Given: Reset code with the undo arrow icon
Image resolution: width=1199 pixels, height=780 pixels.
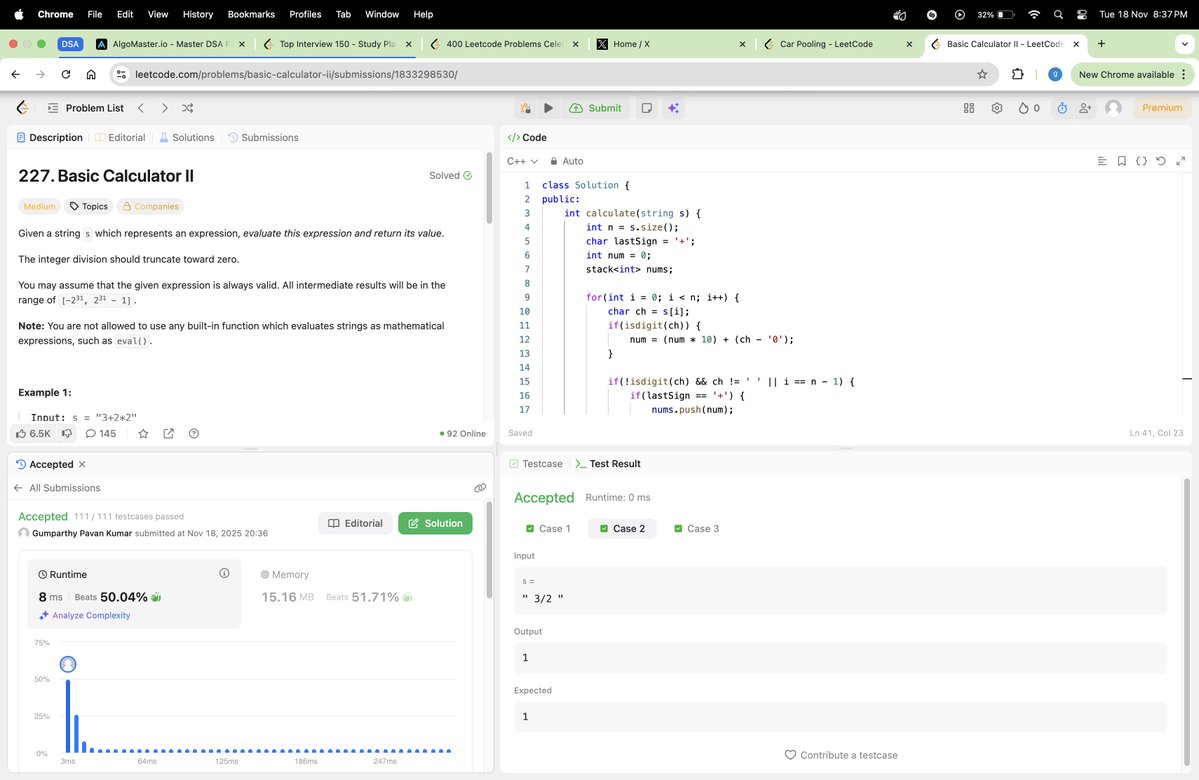Looking at the screenshot, I should [1161, 161].
